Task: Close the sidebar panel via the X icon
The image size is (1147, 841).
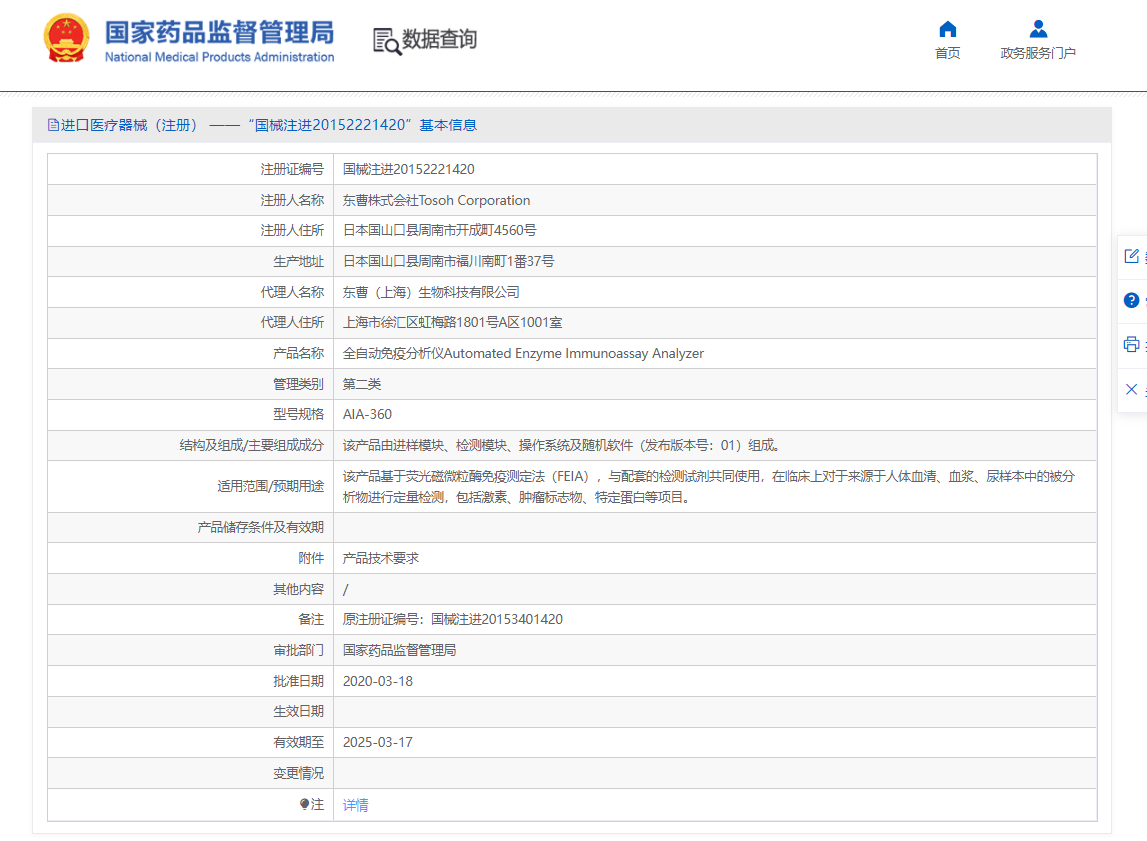Action: pos(1130,389)
